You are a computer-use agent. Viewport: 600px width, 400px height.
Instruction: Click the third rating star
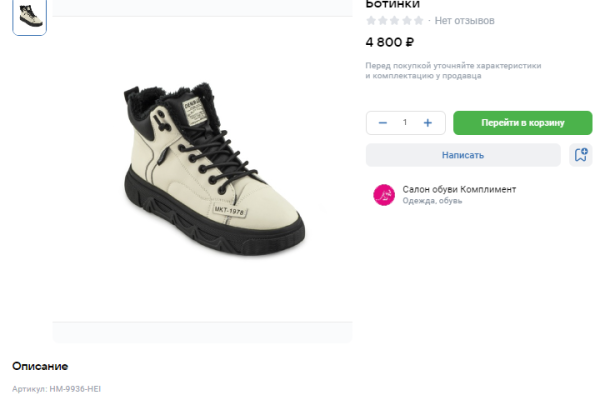coord(395,21)
